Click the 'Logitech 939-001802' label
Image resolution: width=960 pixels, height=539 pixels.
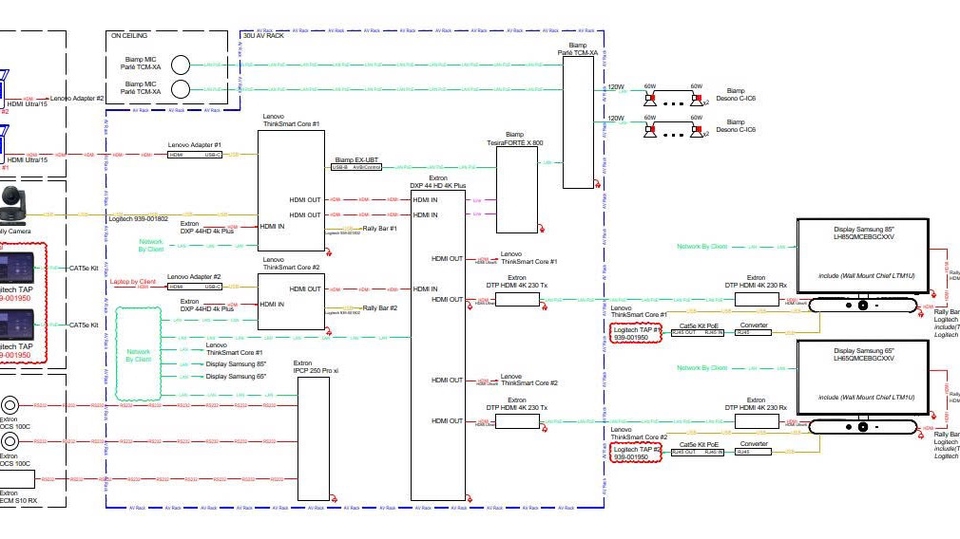138,219
